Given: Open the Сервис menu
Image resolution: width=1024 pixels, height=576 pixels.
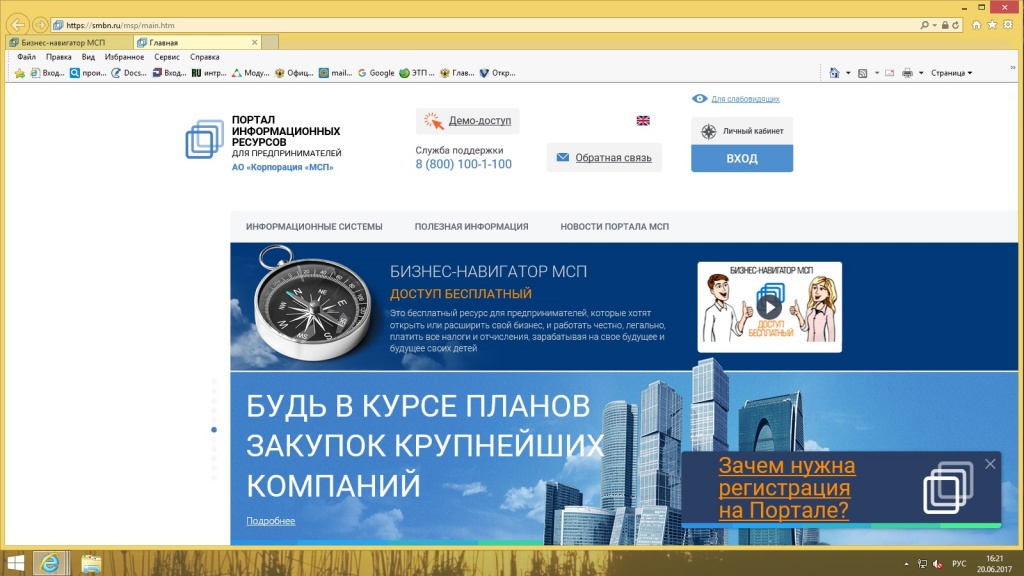Looking at the screenshot, I should [x=167, y=57].
